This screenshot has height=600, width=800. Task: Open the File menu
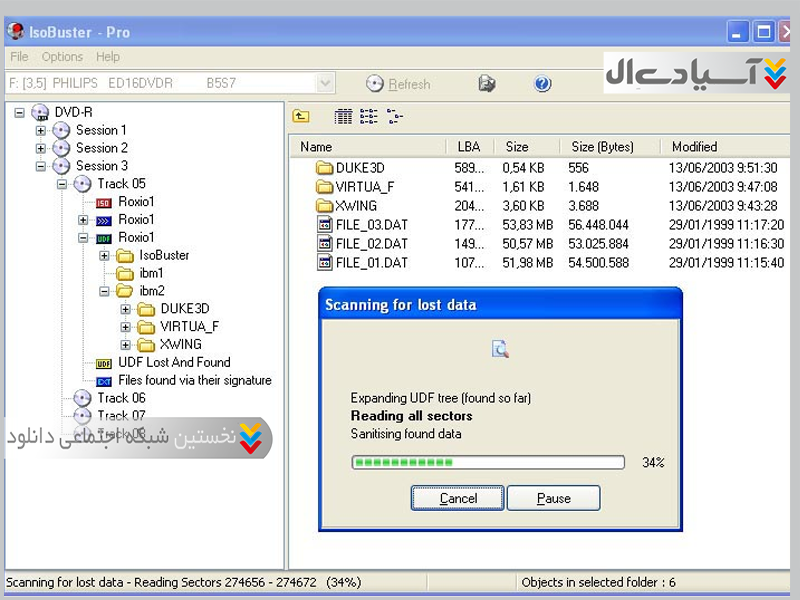tap(19, 57)
